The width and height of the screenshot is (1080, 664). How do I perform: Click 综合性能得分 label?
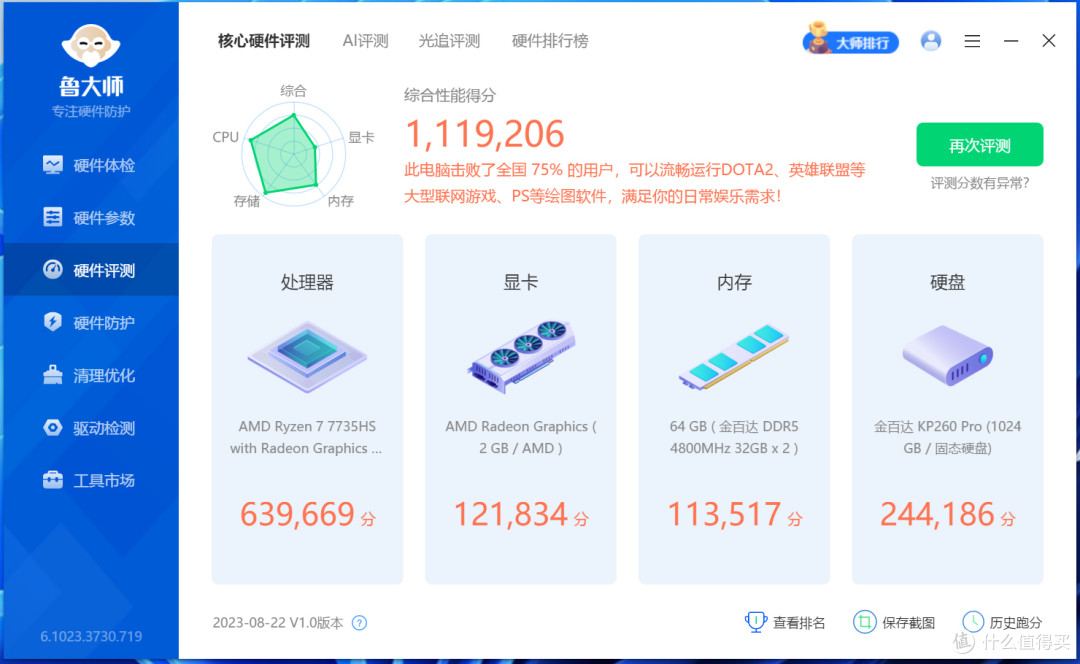(x=450, y=95)
